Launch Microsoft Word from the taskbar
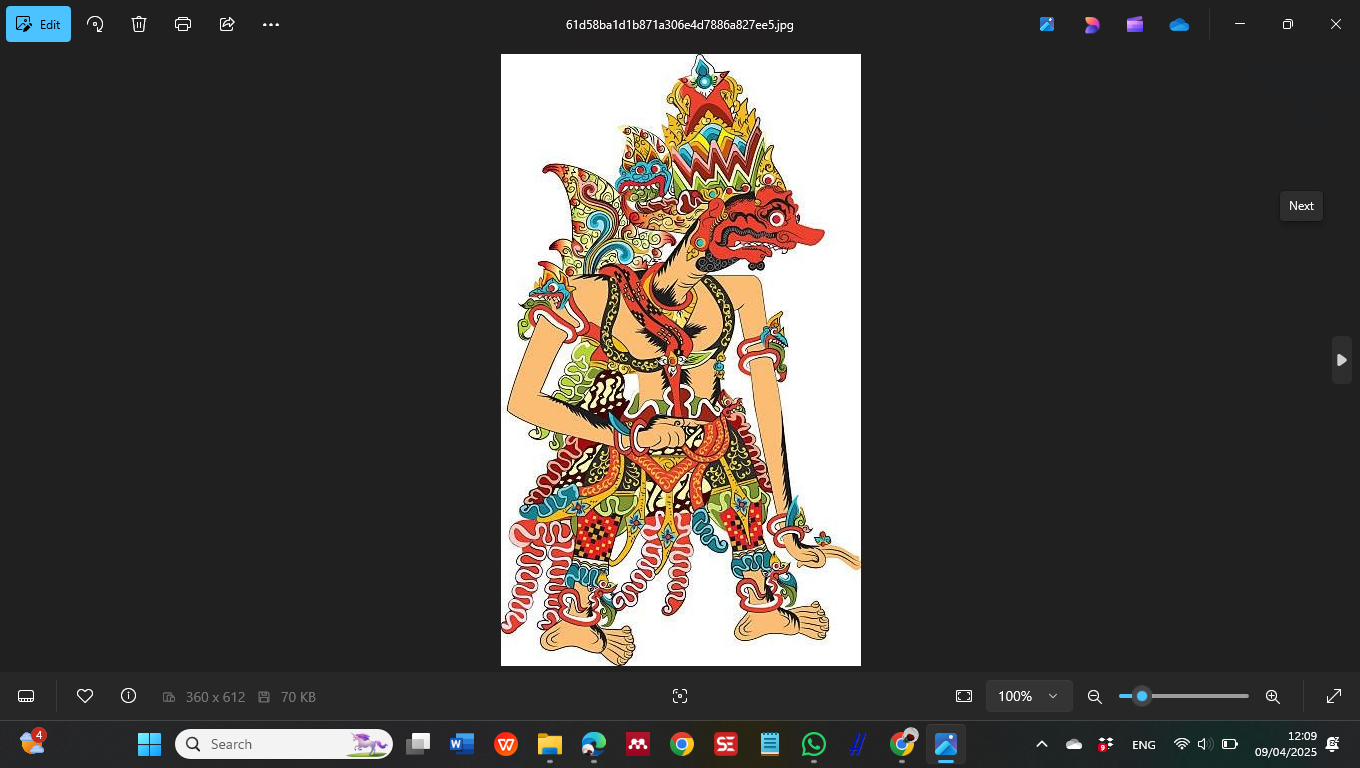The height and width of the screenshot is (768, 1360). 462,744
